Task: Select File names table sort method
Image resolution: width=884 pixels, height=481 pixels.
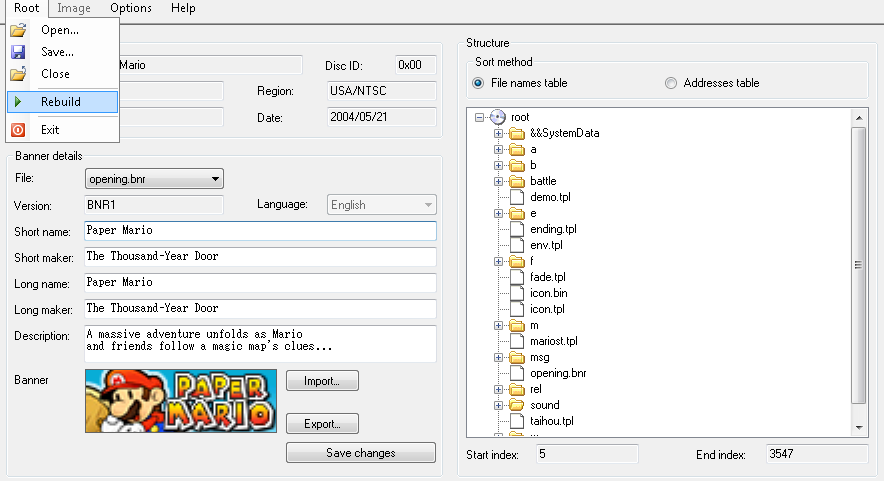Action: 478,83
